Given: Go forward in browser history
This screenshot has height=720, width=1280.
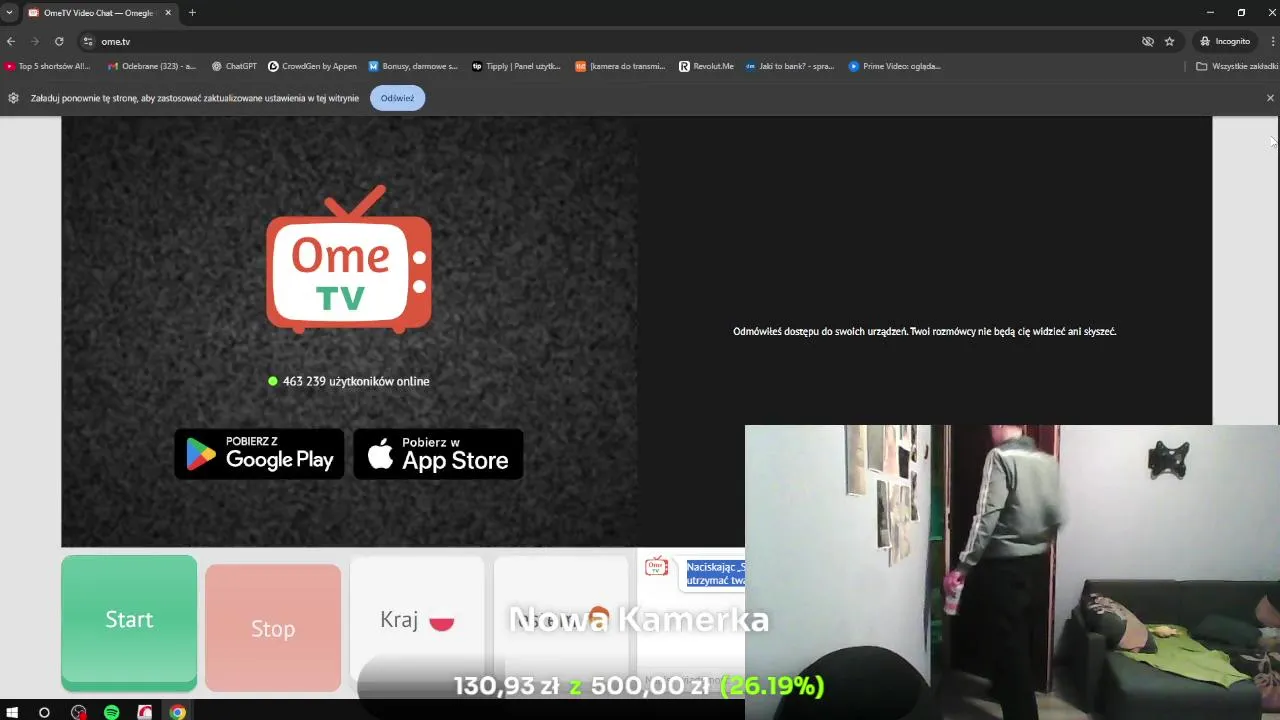Looking at the screenshot, I should point(35,41).
